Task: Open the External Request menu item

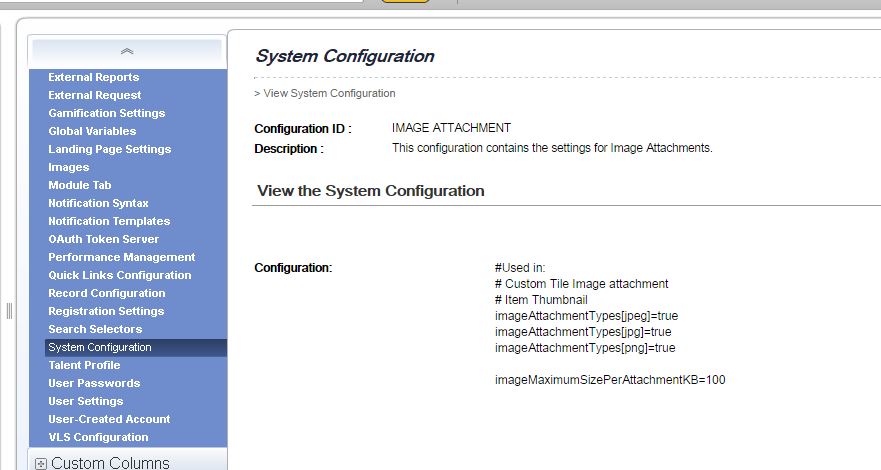Action: [94, 95]
